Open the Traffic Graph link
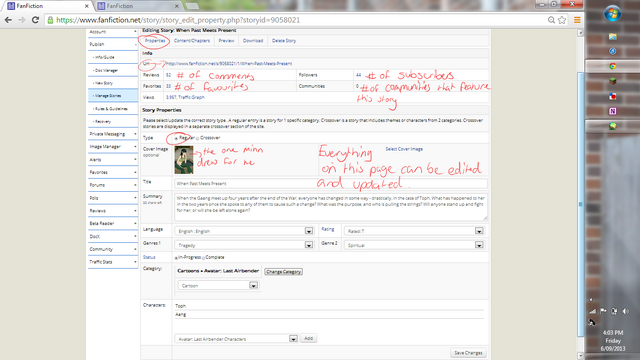The height and width of the screenshot is (360, 640). (191, 97)
